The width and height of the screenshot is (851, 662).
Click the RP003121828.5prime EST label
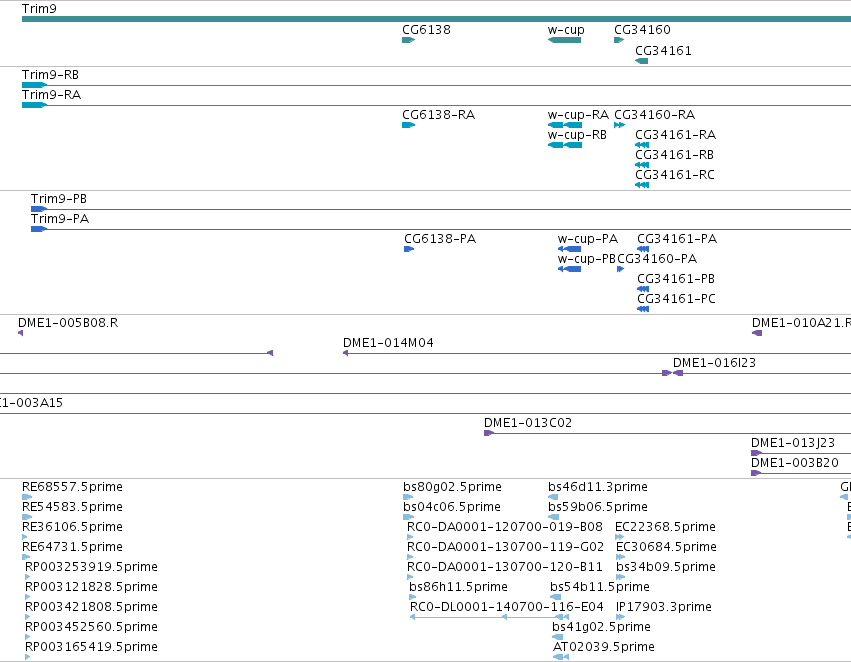point(91,587)
